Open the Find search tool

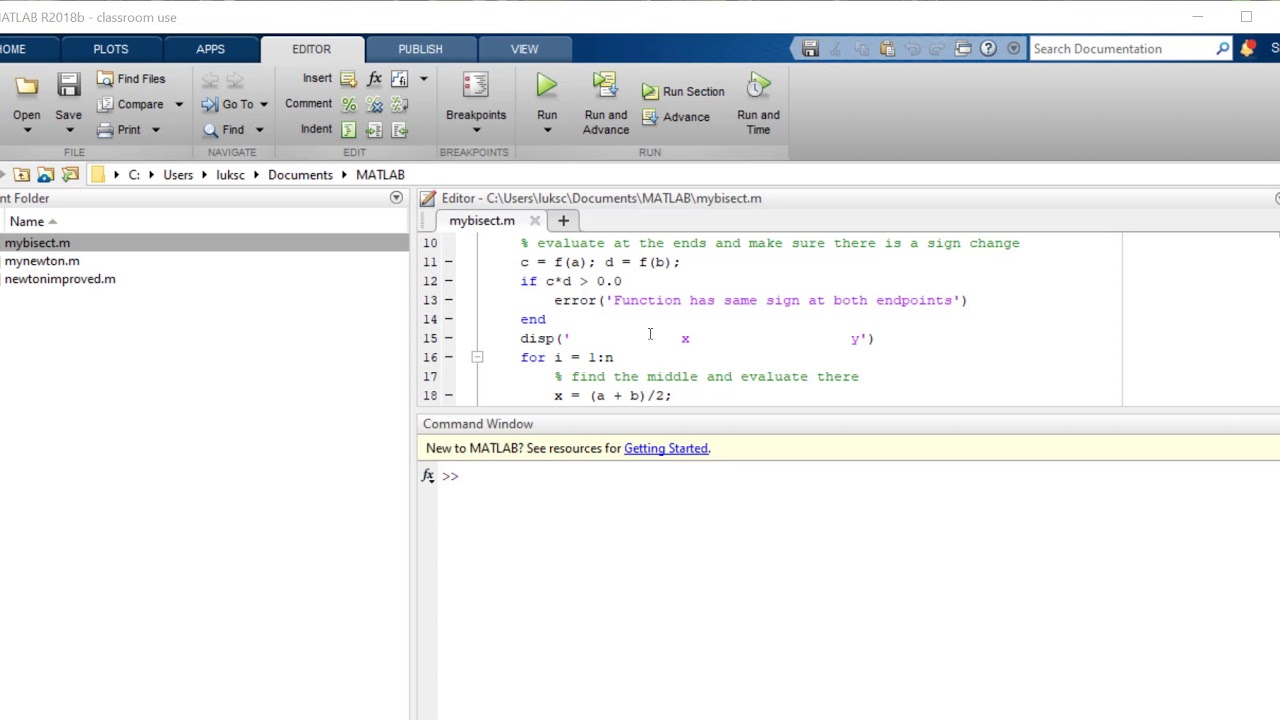[223, 130]
